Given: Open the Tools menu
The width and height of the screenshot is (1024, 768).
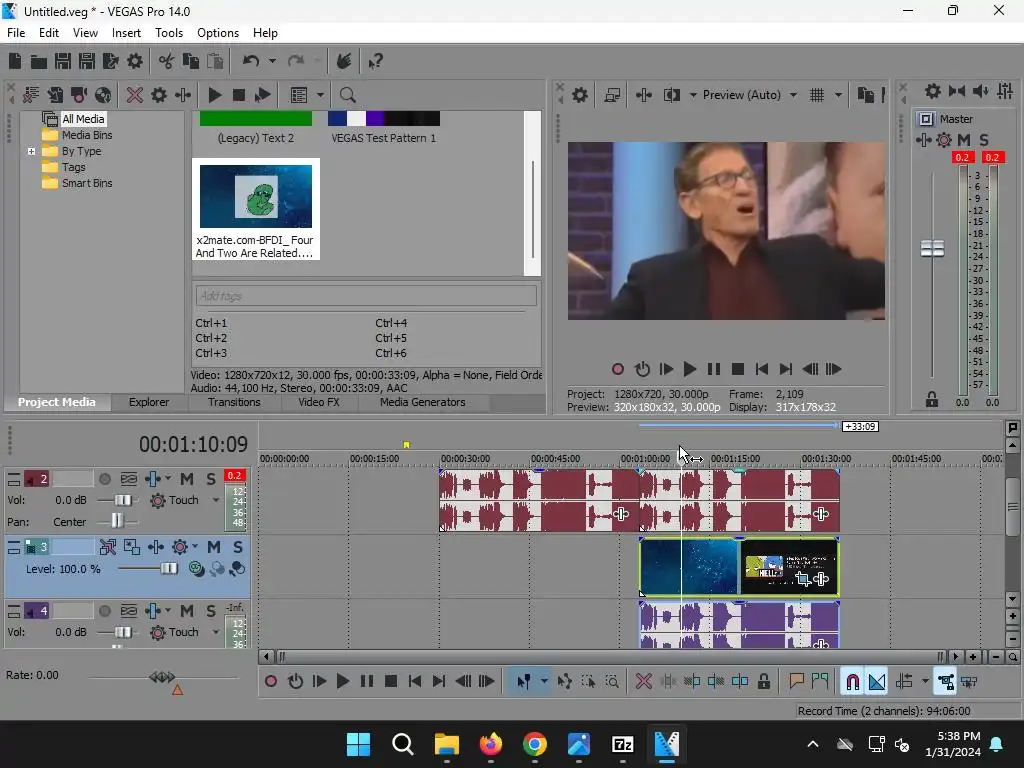Looking at the screenshot, I should pos(168,33).
